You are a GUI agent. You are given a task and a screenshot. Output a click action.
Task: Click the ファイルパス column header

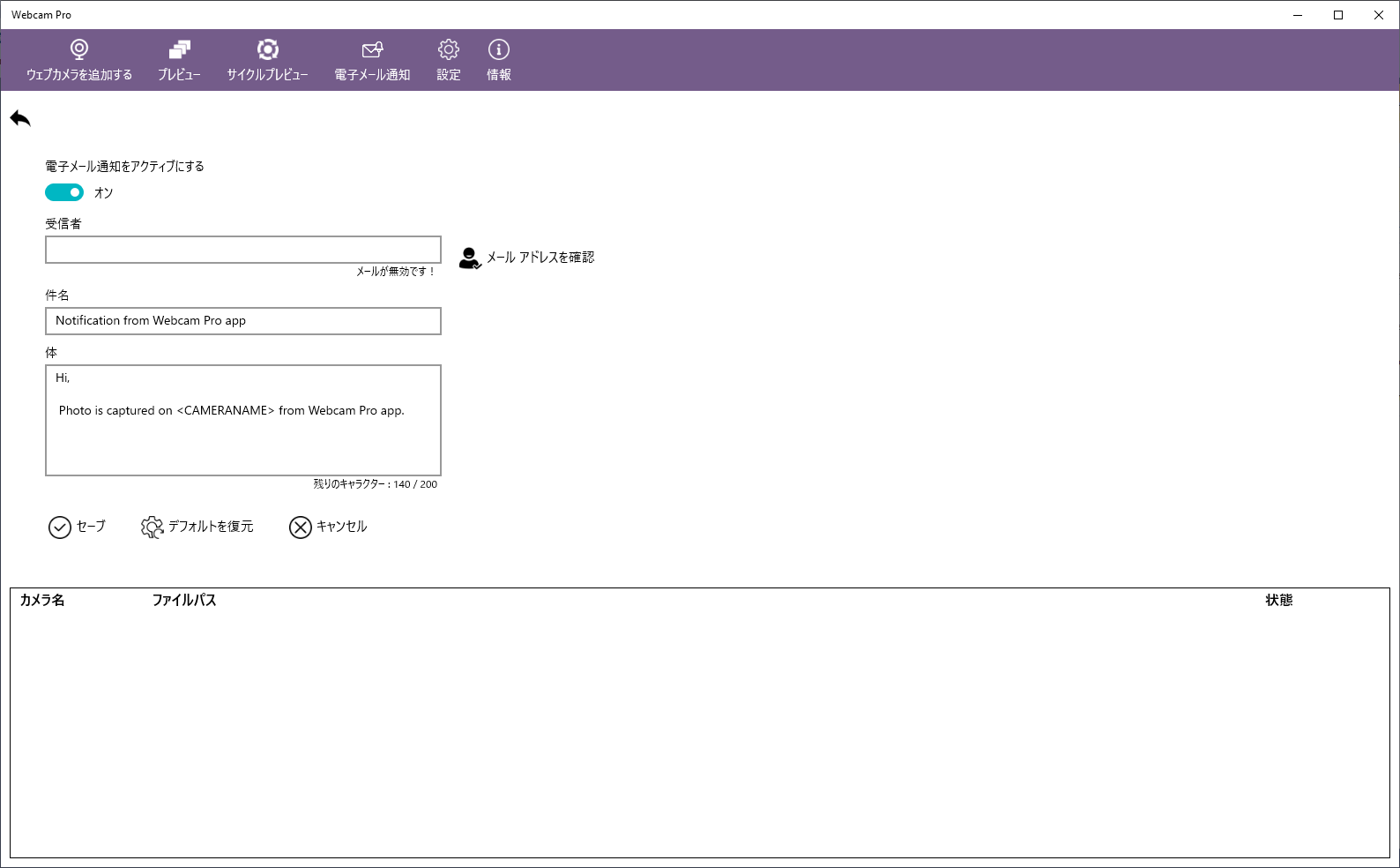[184, 601]
